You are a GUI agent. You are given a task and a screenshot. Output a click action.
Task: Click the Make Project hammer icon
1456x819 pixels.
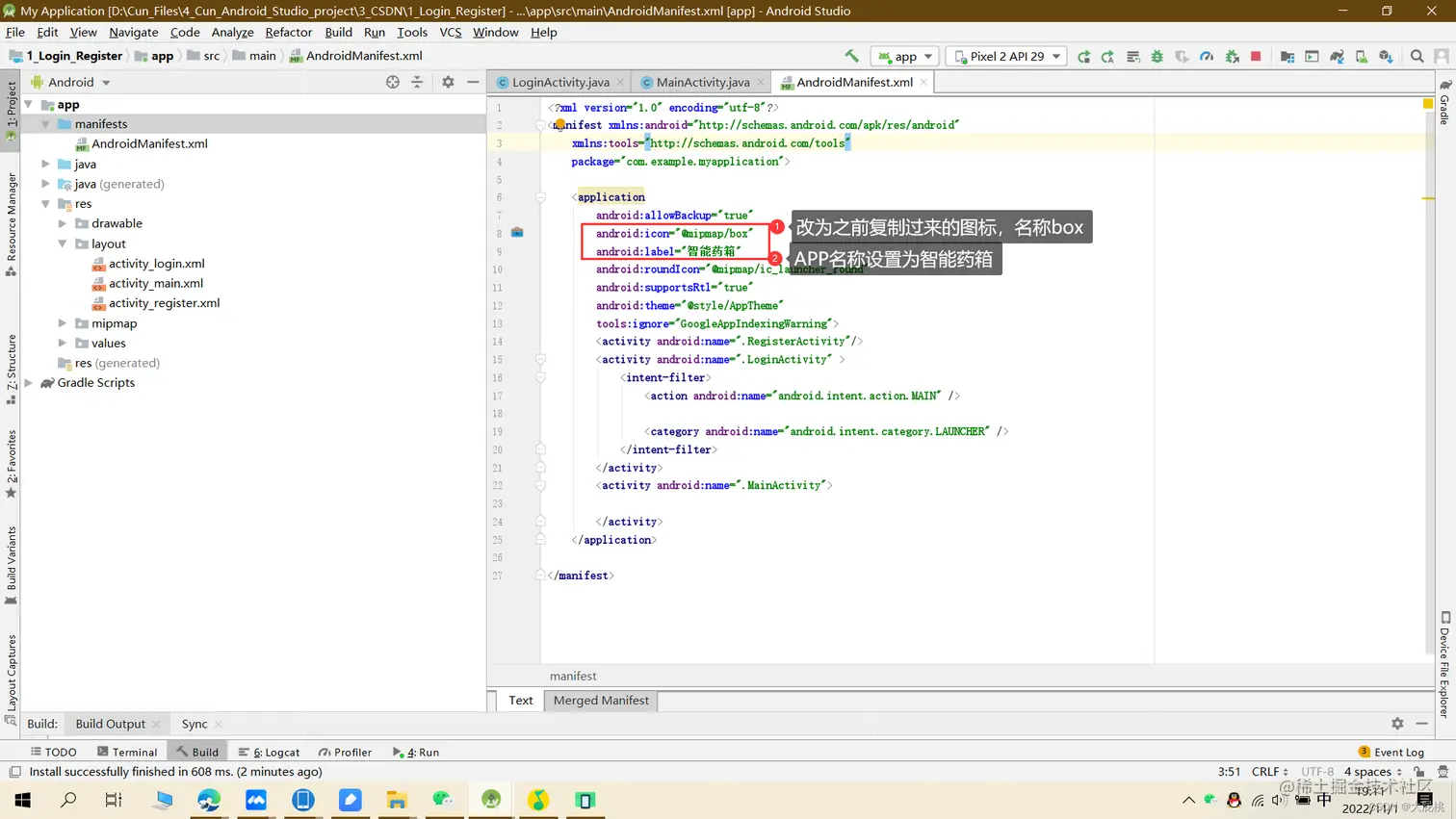[x=851, y=56]
